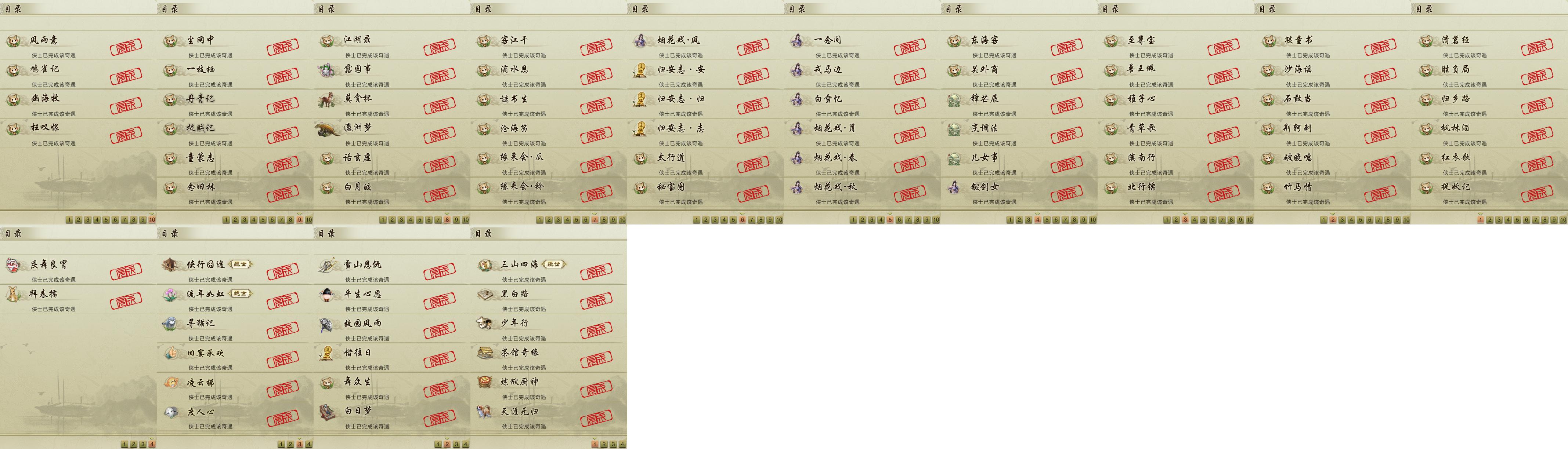
Task: Select the Go board icon beside 黑白路
Action: pos(484,295)
